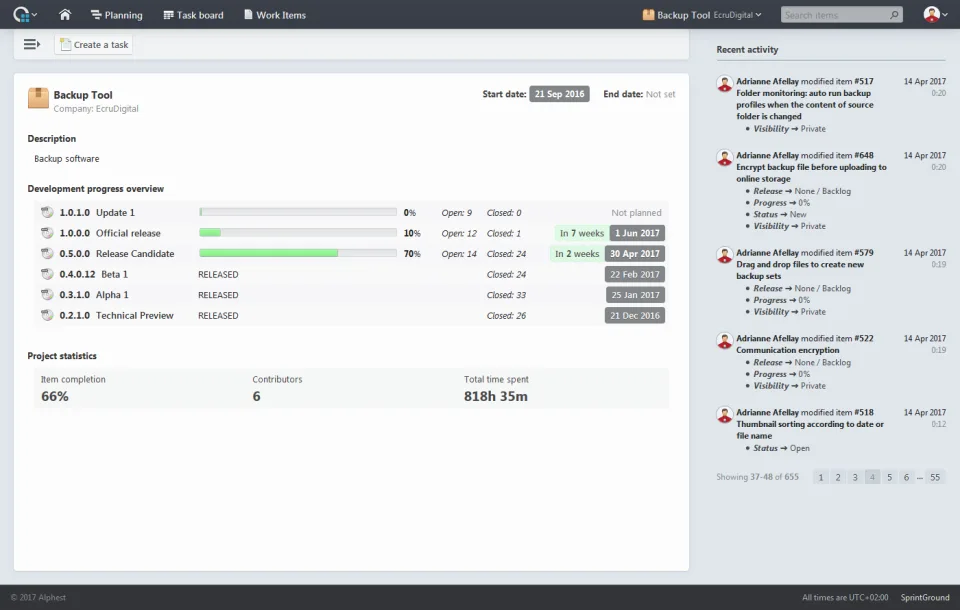Click the release icon for 0.5.0.0 Release Candidate

[x=47, y=254]
